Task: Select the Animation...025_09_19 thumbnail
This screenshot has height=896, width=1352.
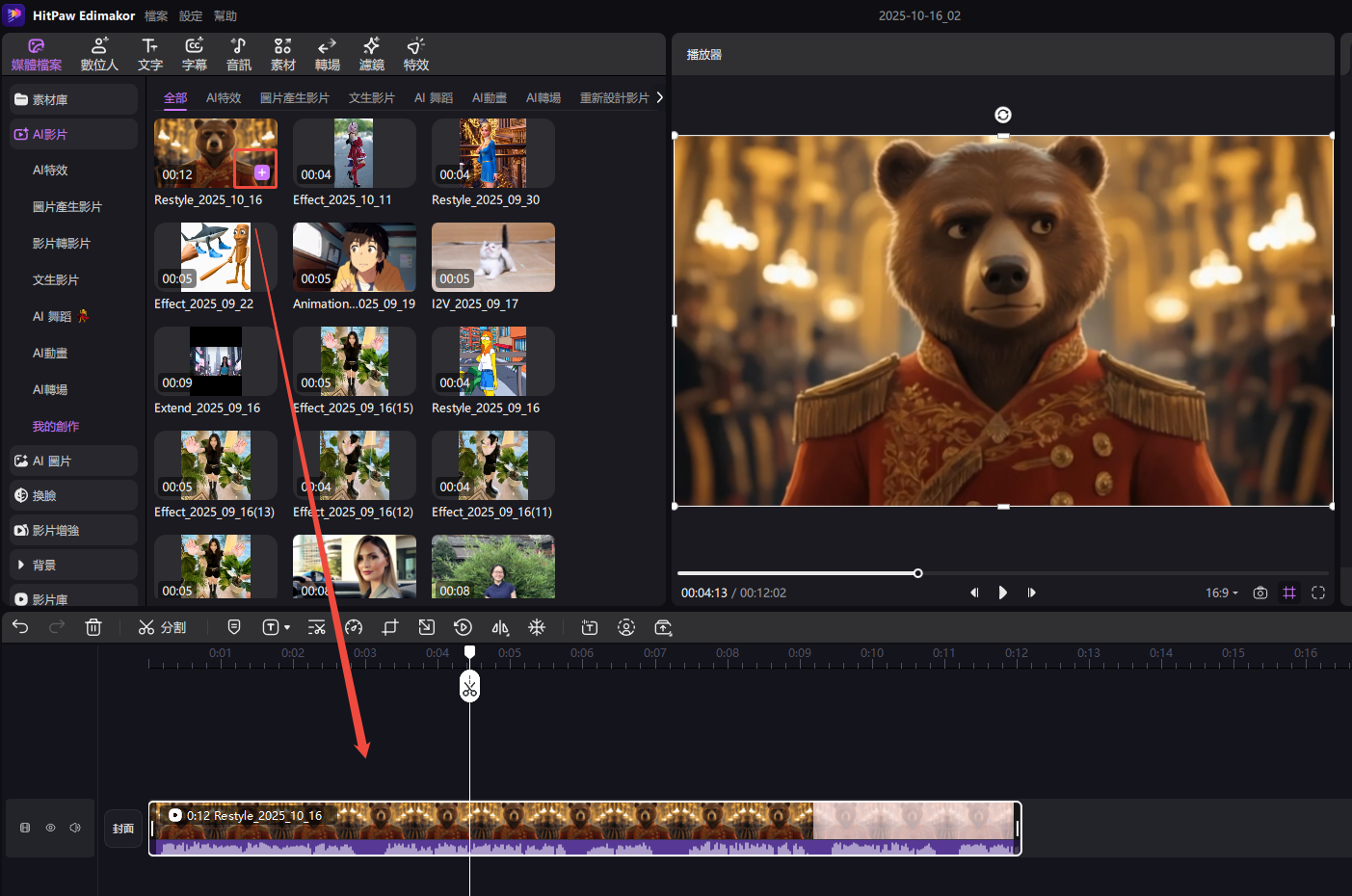Action: 354,257
